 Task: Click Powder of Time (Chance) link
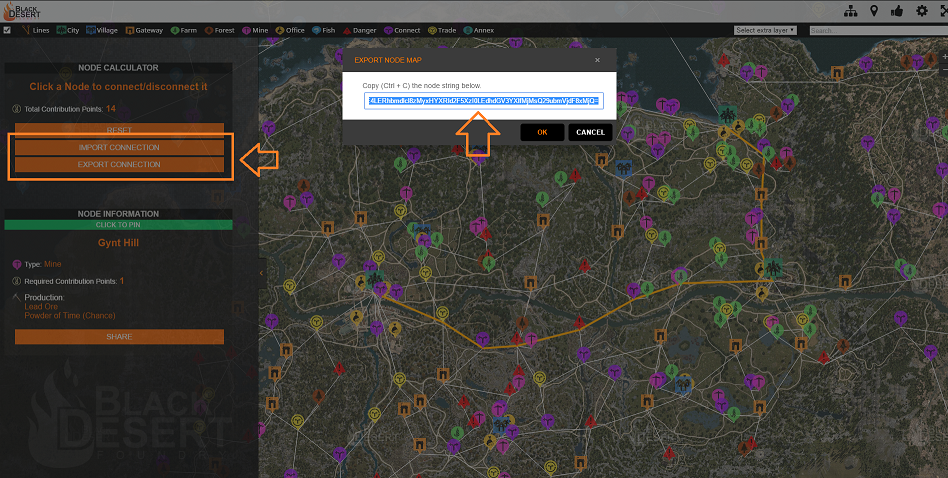point(70,315)
